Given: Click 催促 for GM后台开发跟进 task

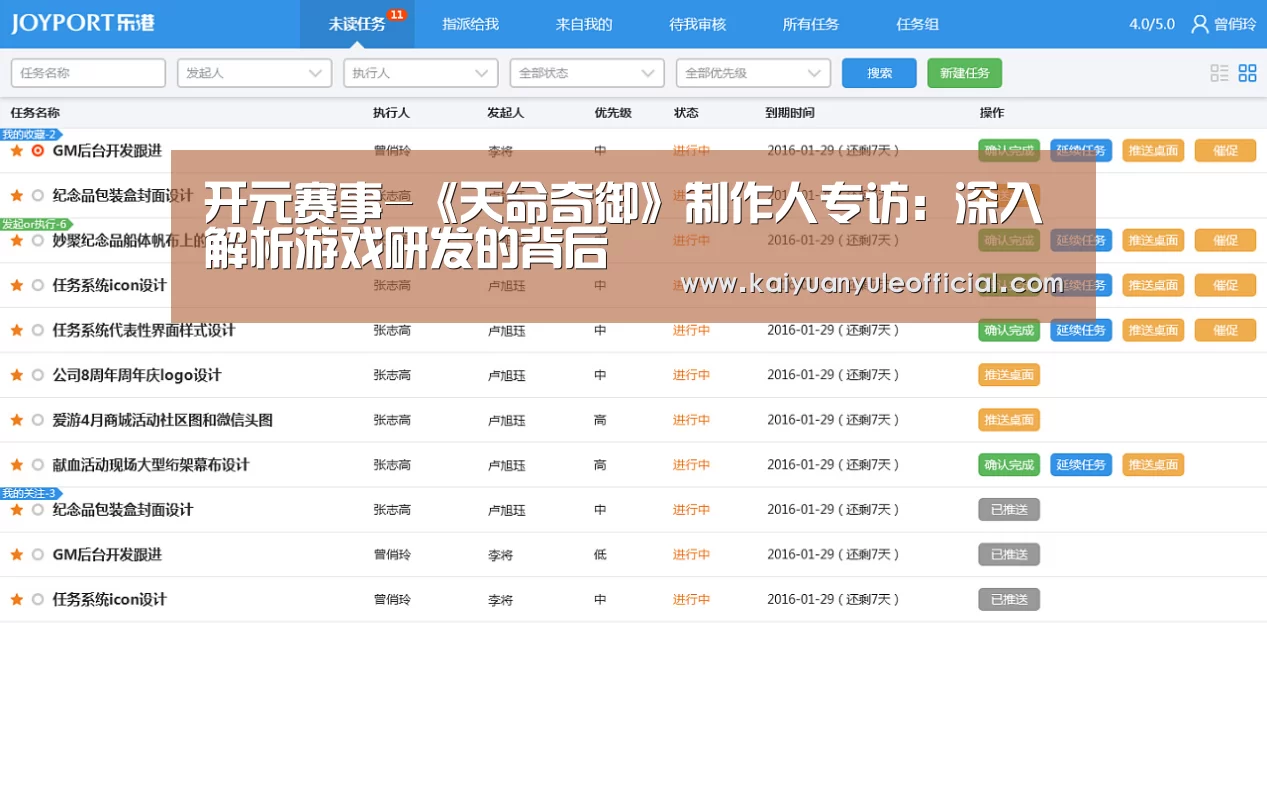Looking at the screenshot, I should pos(1225,151).
